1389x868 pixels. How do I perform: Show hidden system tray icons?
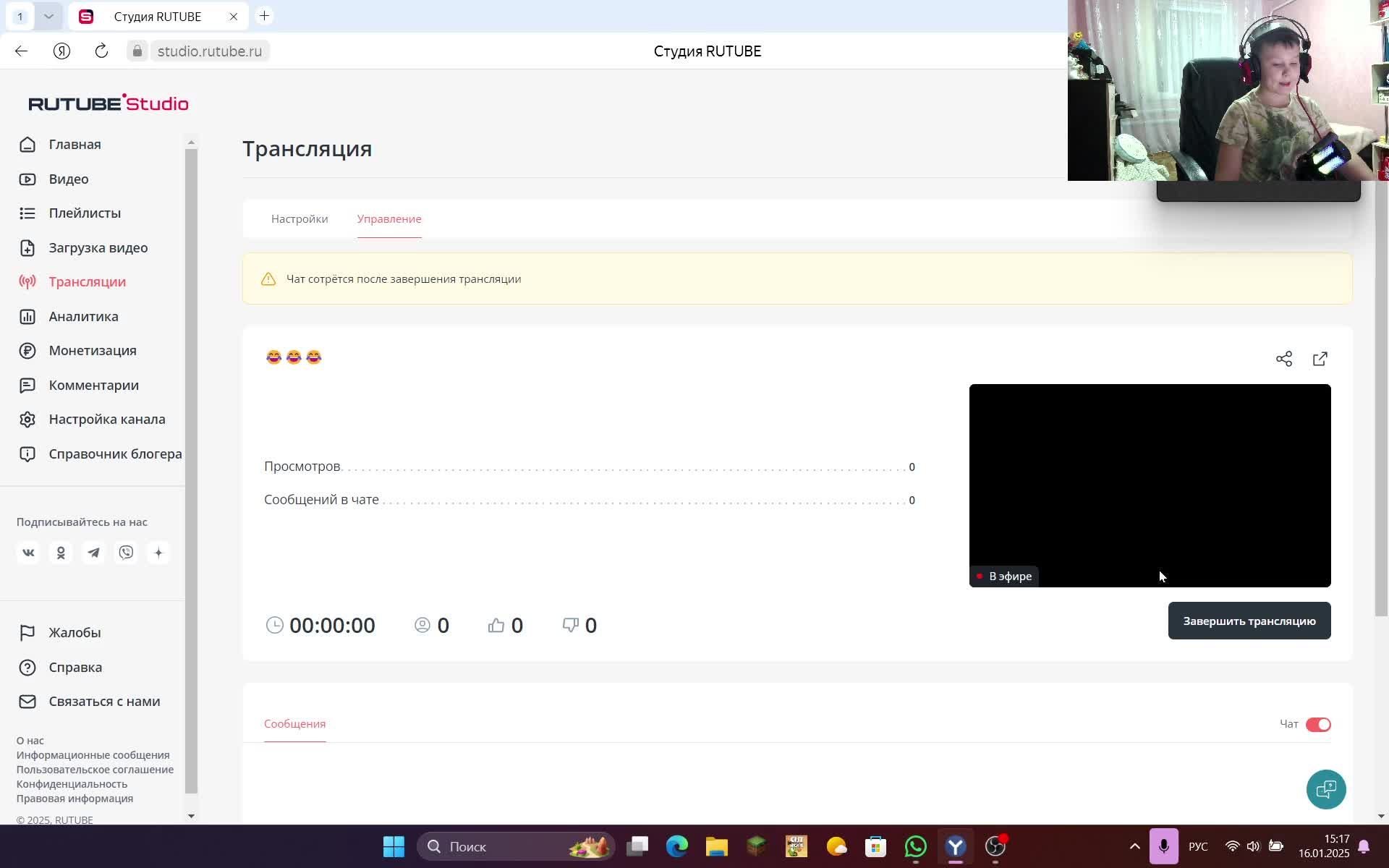(x=1134, y=846)
